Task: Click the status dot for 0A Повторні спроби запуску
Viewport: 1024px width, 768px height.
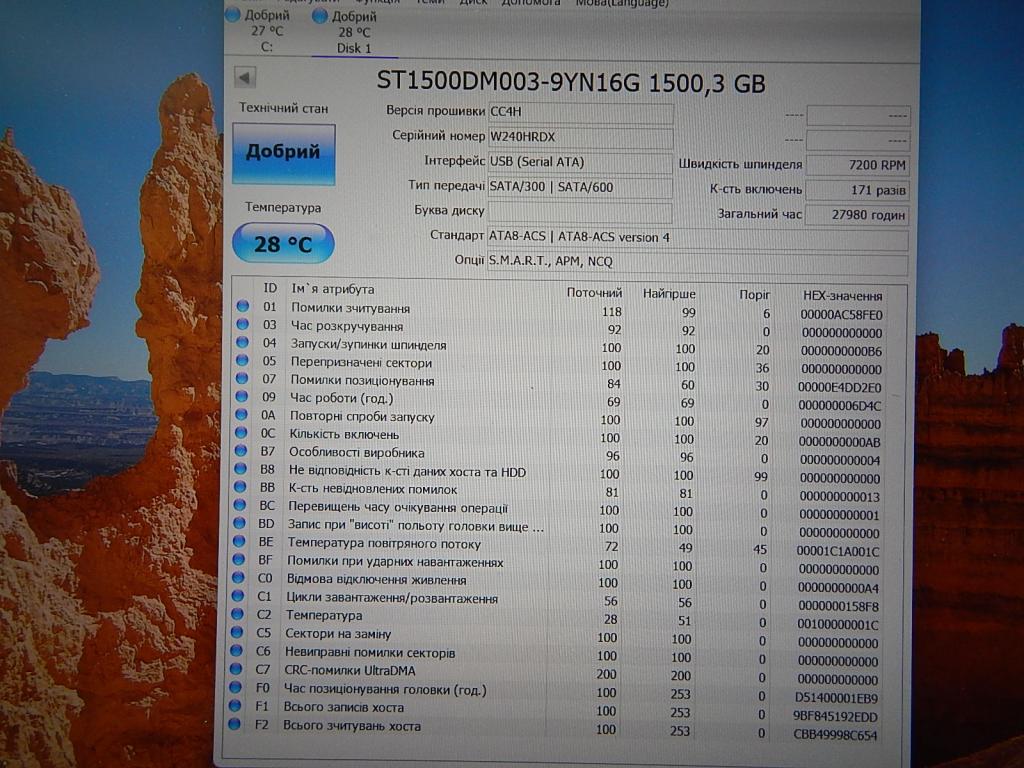Action: point(242,414)
